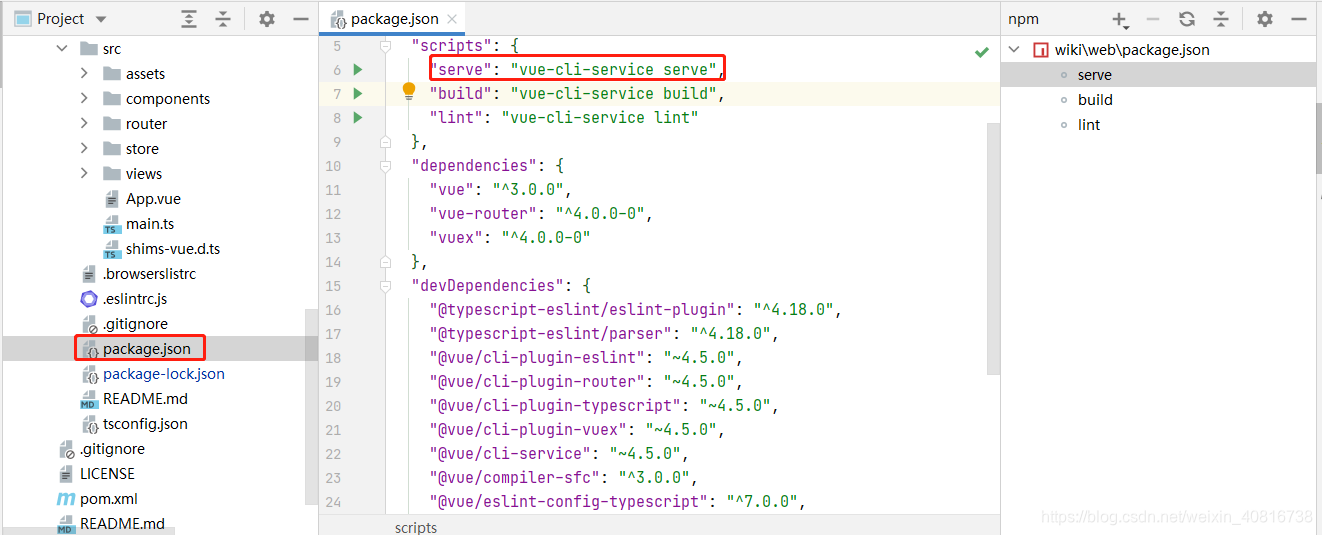The width and height of the screenshot is (1322, 535).
Task: Expand the router folder
Action: (85, 124)
